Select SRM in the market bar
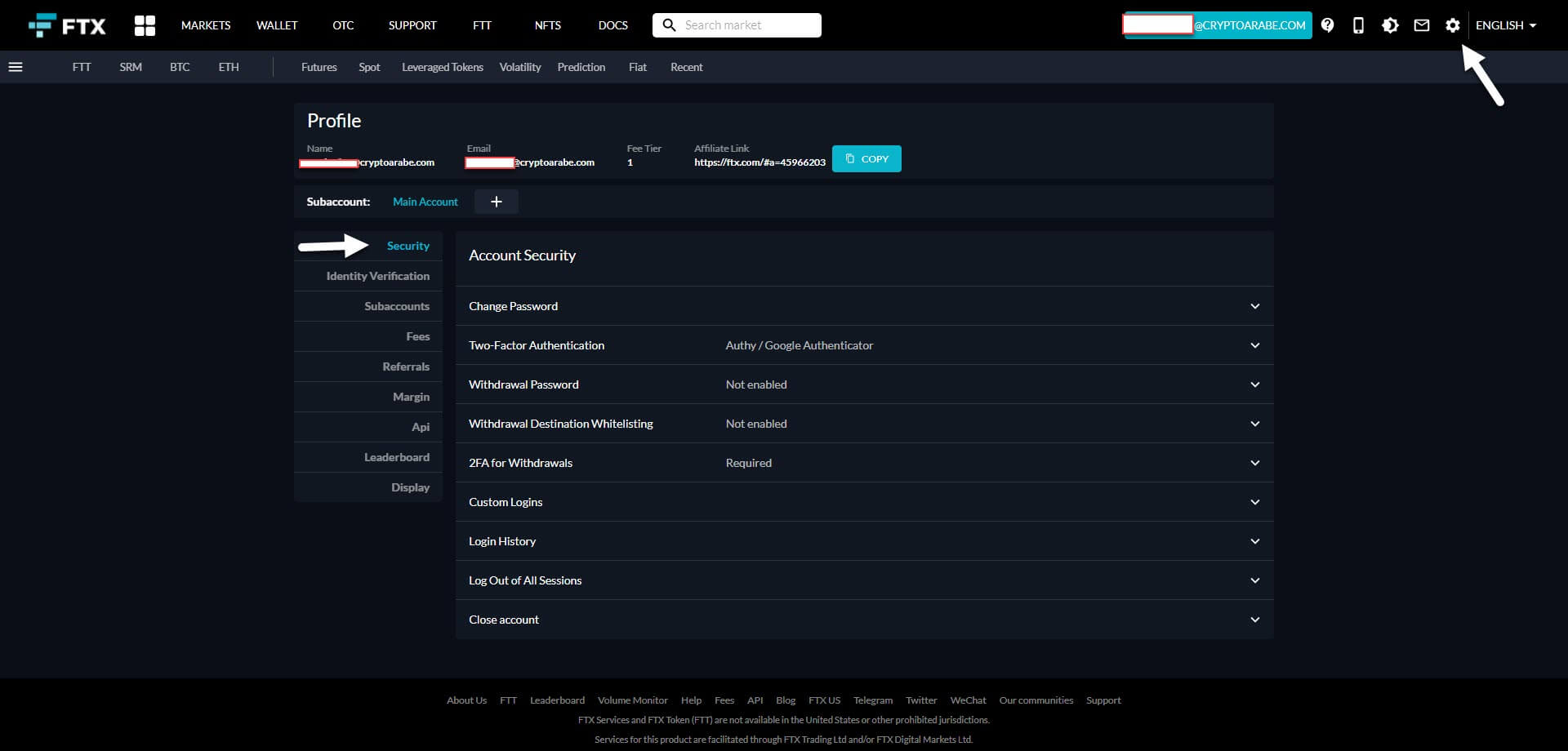Viewport: 1568px width, 751px height. (131, 67)
